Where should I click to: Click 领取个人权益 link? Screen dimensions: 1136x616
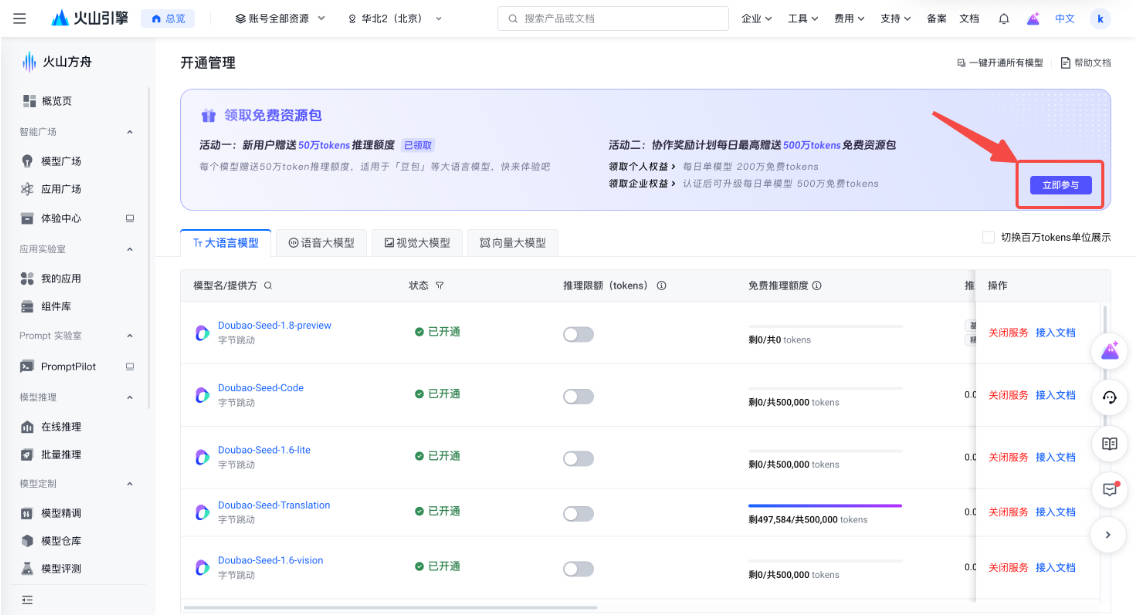[x=642, y=167]
